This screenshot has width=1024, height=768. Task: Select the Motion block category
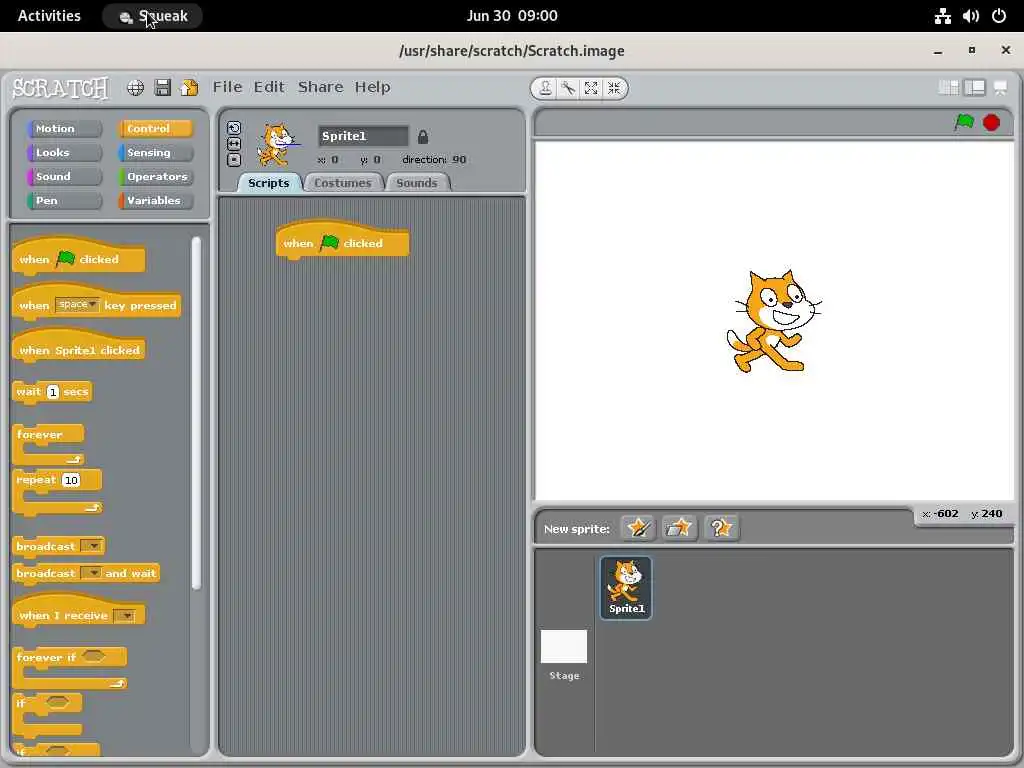pos(64,129)
